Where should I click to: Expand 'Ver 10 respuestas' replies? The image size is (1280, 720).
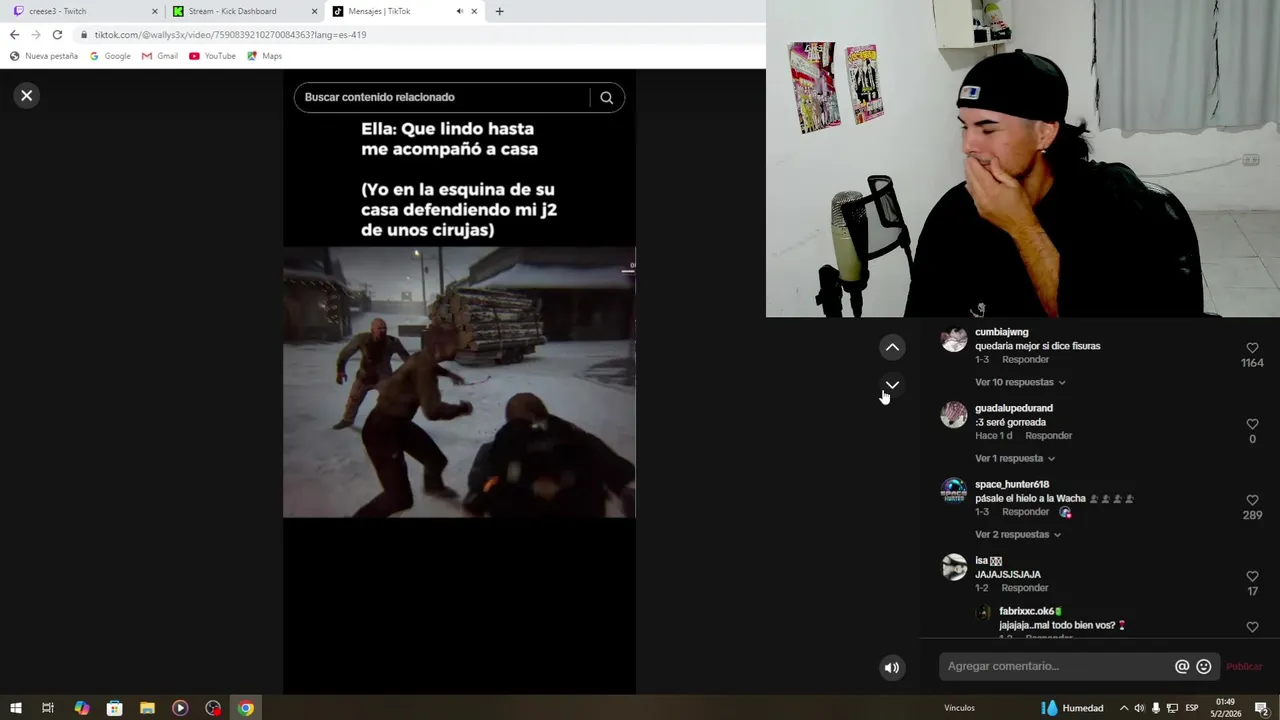point(1020,382)
